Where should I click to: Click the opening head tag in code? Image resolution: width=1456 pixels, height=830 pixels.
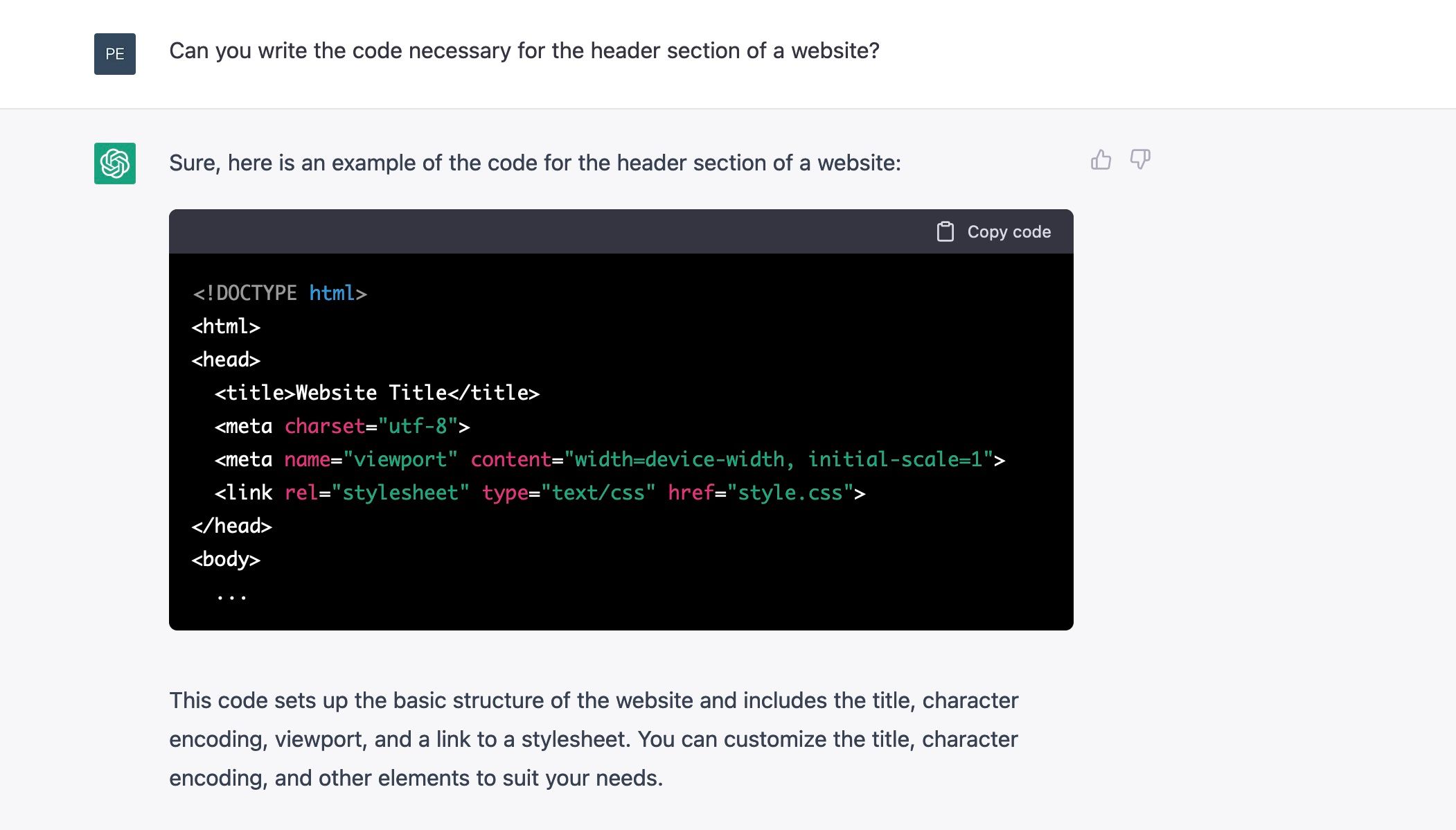[226, 360]
